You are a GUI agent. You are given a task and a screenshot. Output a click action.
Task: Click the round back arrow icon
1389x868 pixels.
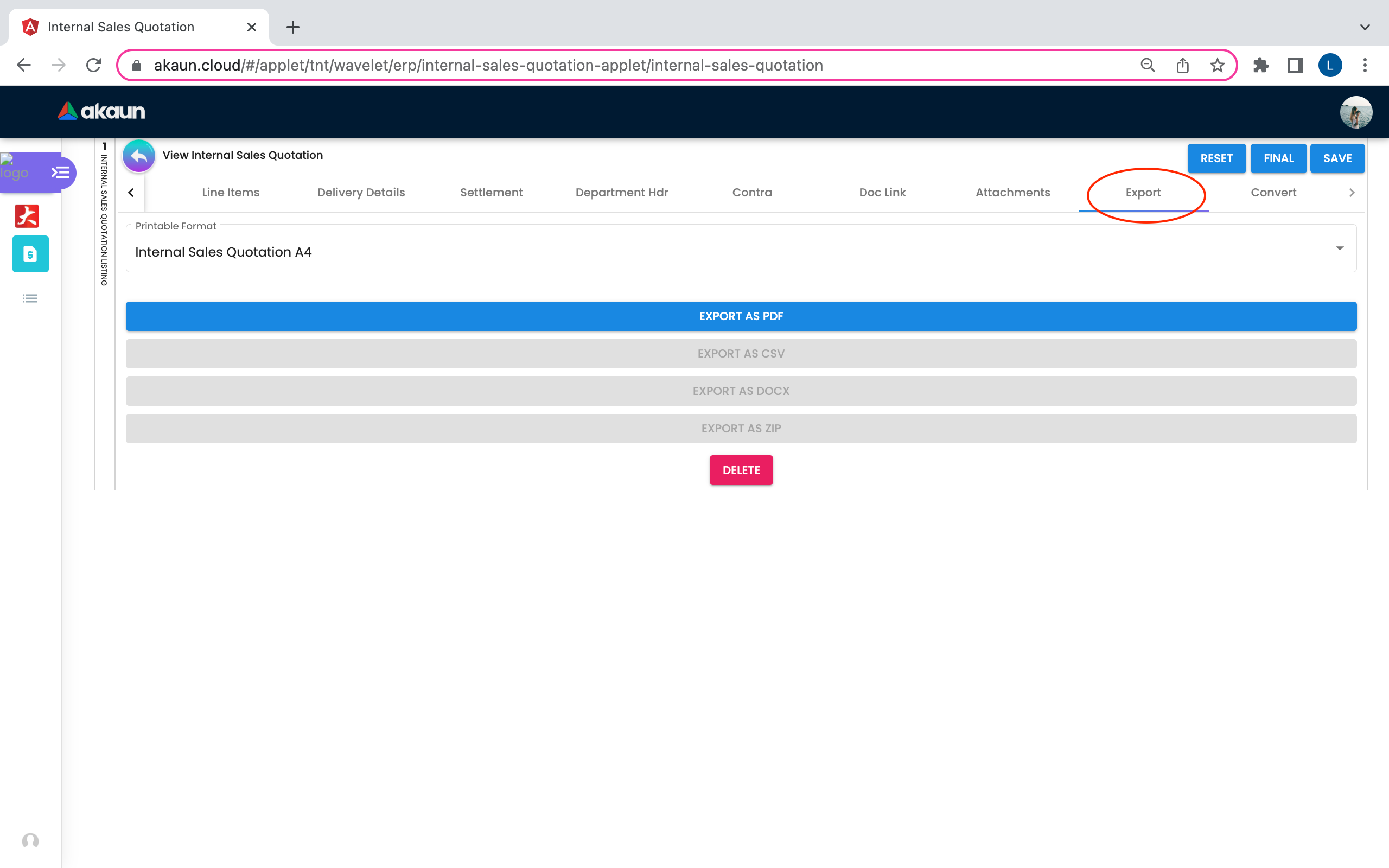coord(138,156)
